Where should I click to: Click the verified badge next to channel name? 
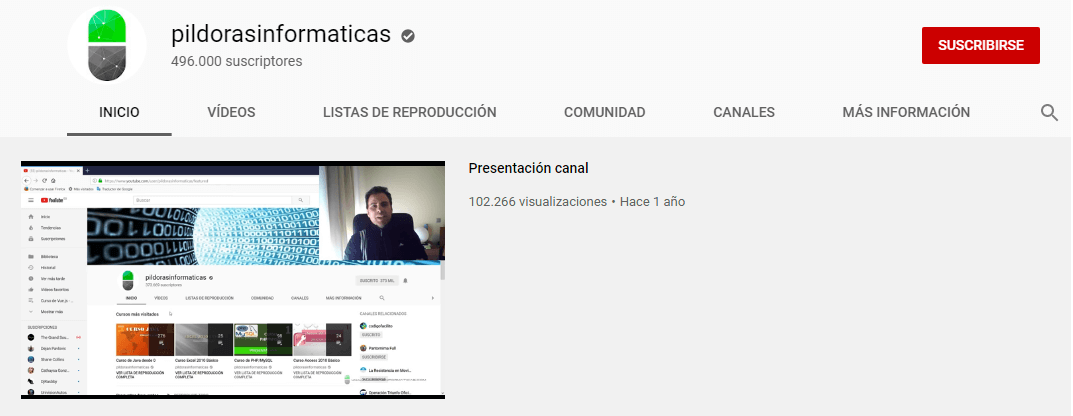click(x=408, y=36)
